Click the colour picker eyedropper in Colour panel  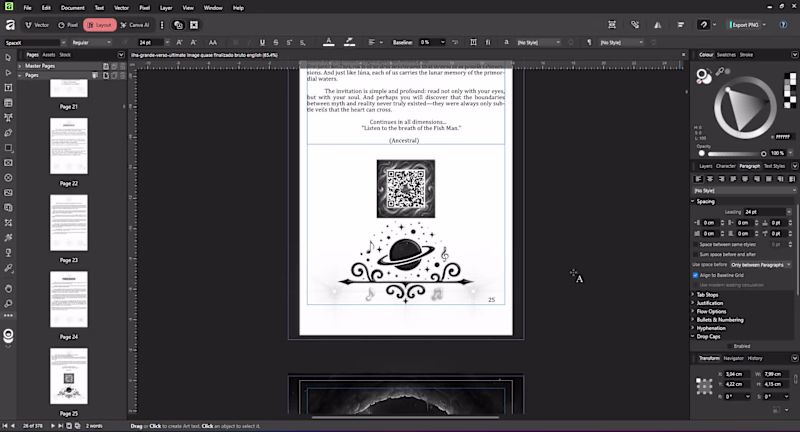pos(720,72)
